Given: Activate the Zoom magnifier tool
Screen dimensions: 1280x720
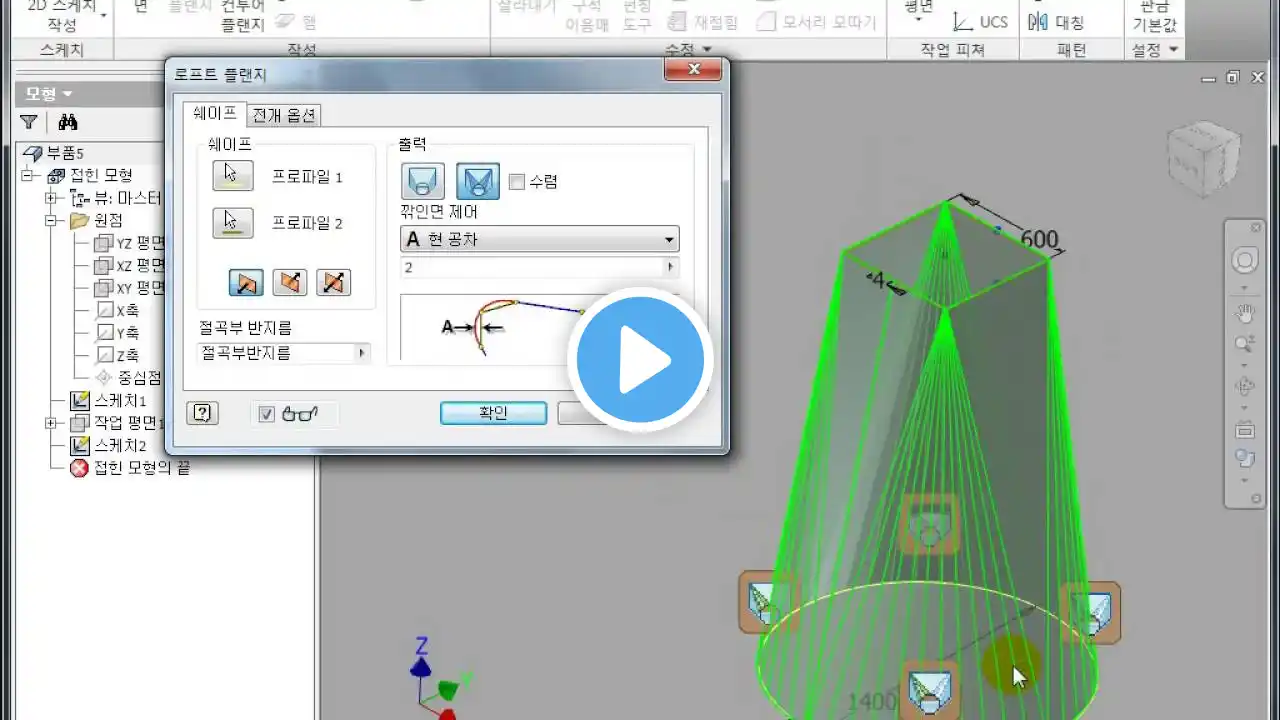Looking at the screenshot, I should 1245,345.
